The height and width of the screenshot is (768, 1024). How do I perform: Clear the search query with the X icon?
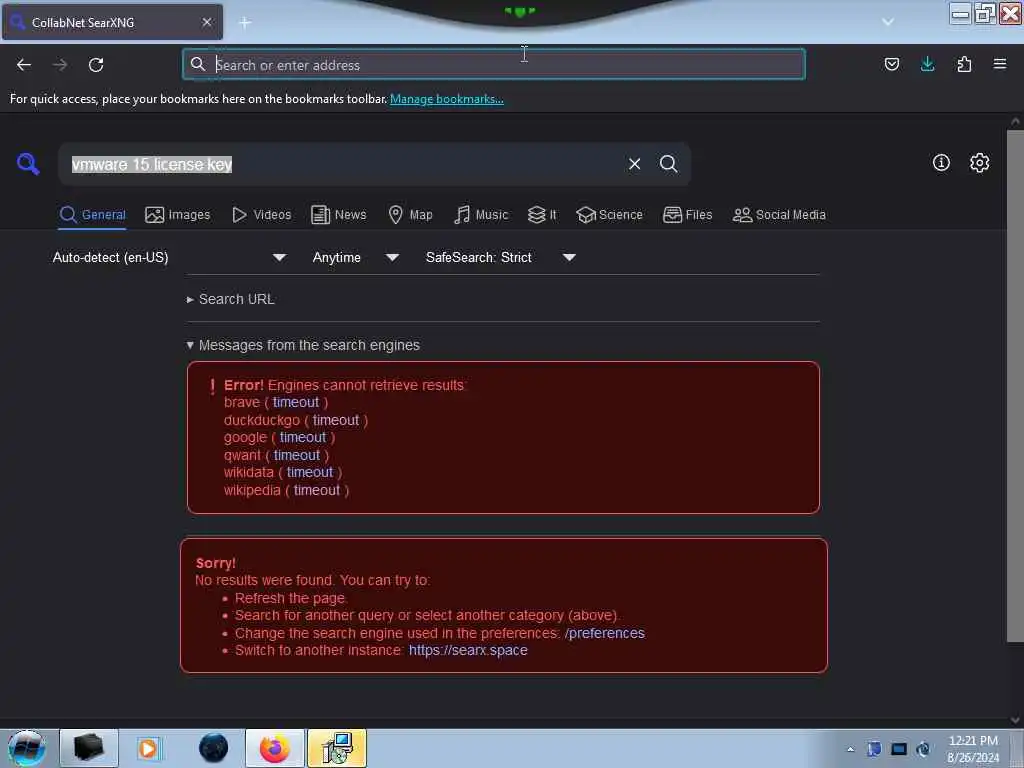pyautogui.click(x=634, y=164)
